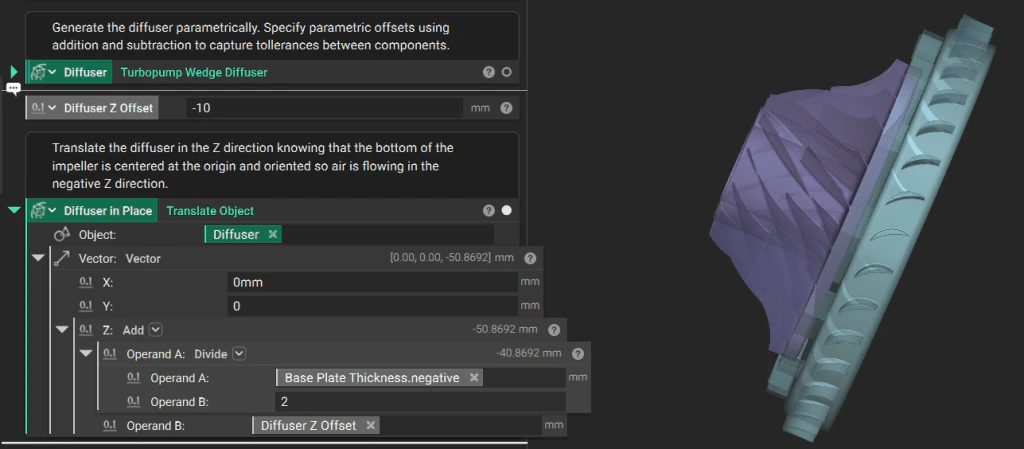Remove Base Plate Thickness.negative chip

[x=474, y=378]
